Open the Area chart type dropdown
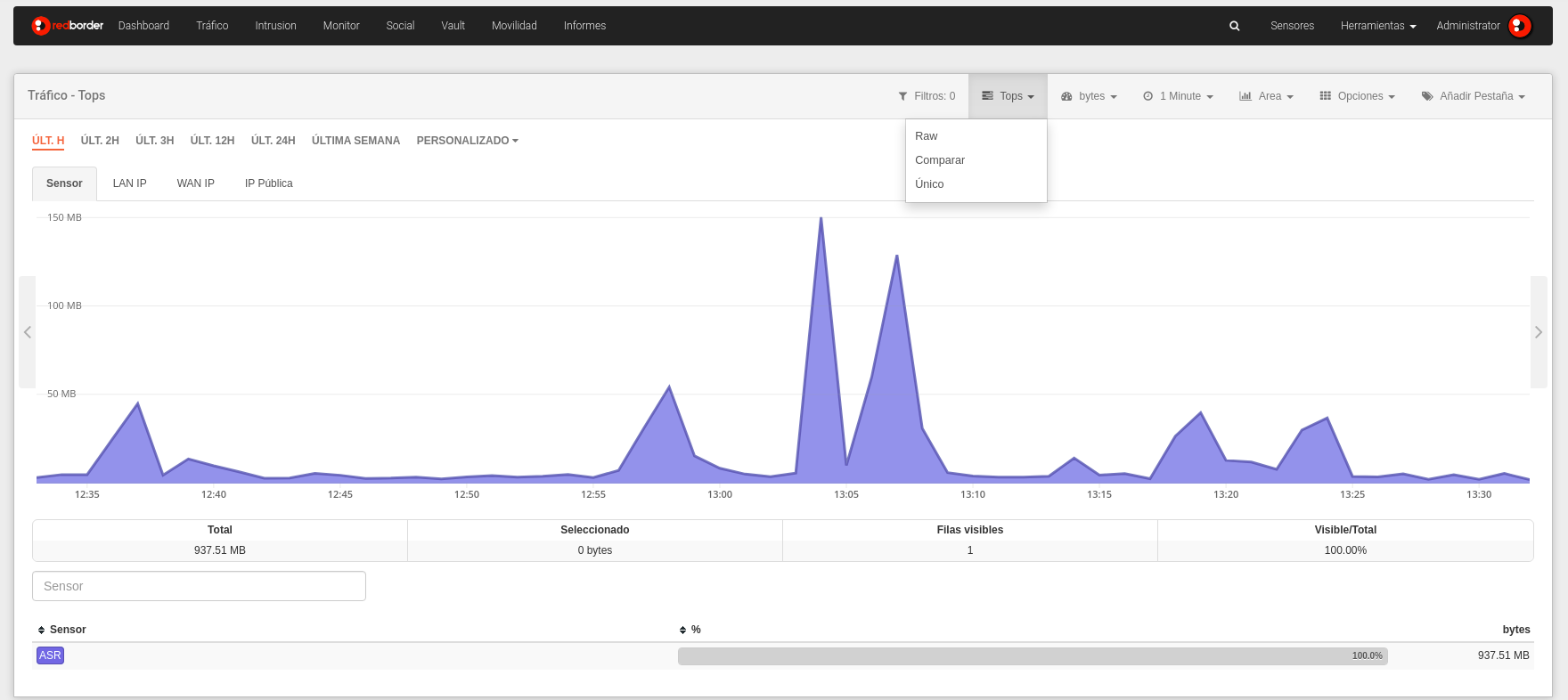Image resolution: width=1568 pixels, height=700 pixels. [1266, 96]
